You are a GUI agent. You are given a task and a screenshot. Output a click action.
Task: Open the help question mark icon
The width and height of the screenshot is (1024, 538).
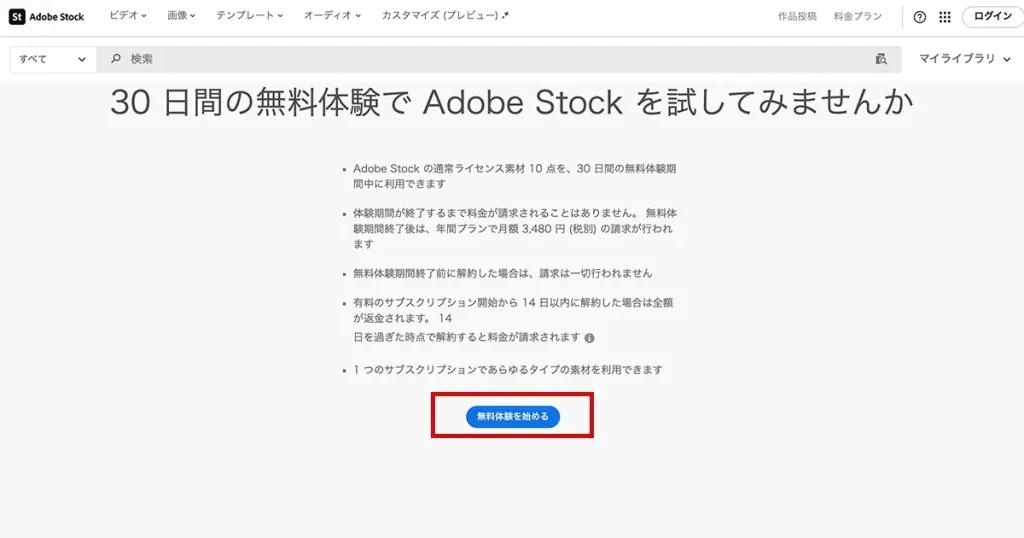pyautogui.click(x=920, y=17)
